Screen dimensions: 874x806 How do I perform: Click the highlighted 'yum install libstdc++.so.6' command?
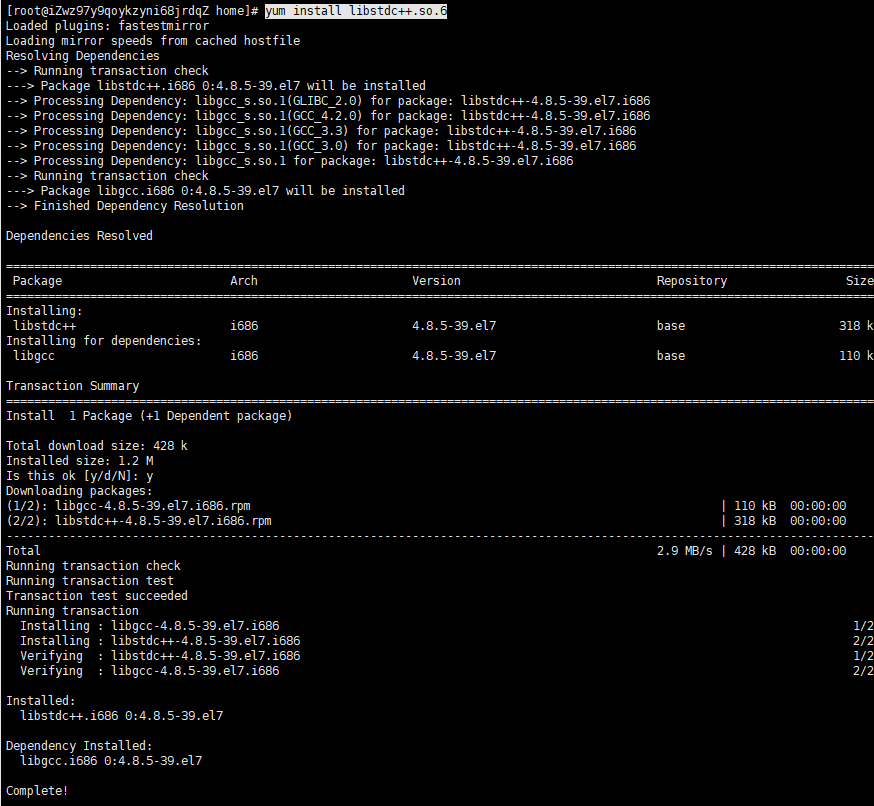(356, 11)
